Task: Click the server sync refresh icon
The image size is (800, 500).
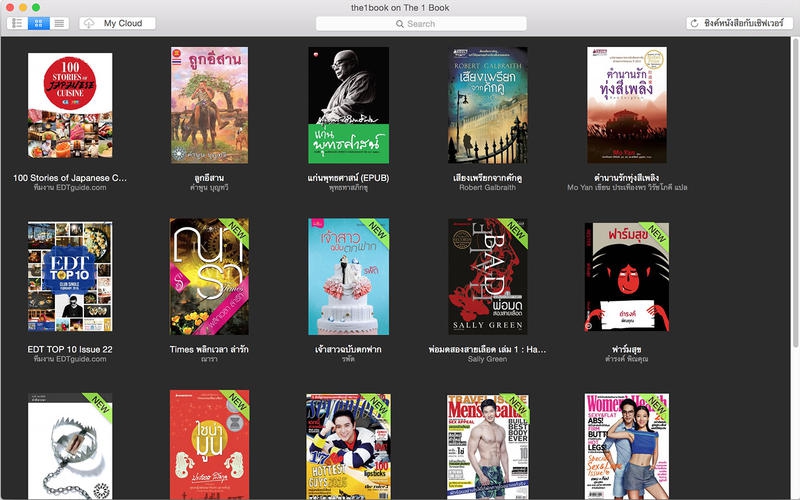Action: (694, 23)
